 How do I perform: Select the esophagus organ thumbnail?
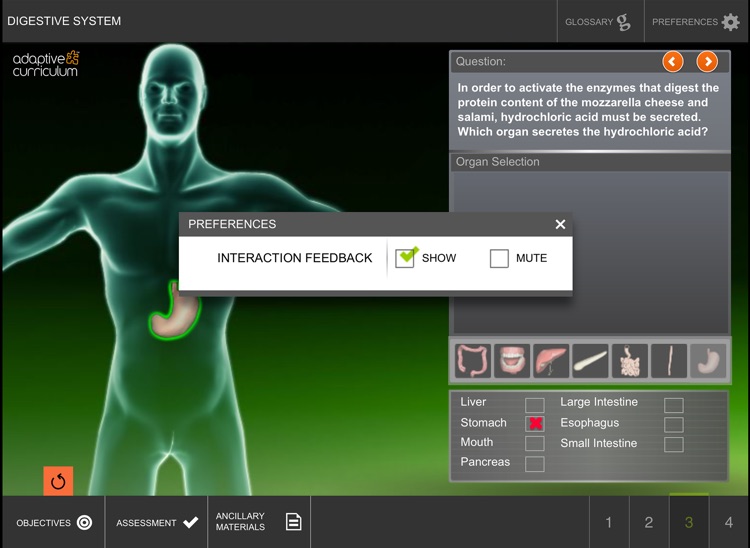(x=669, y=361)
